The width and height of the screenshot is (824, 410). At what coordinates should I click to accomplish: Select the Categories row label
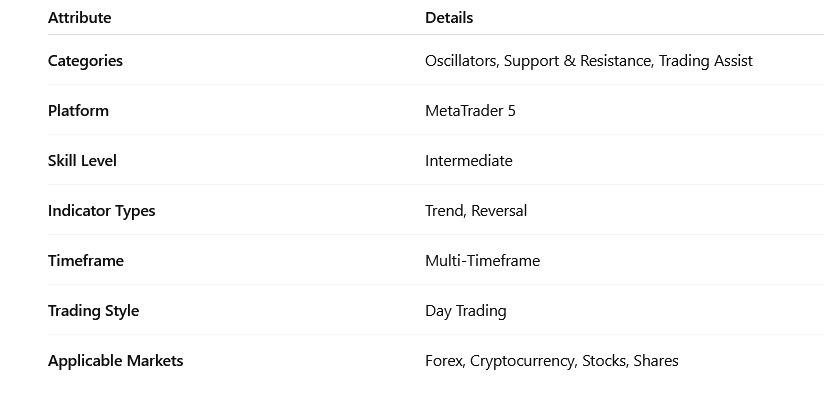point(85,61)
